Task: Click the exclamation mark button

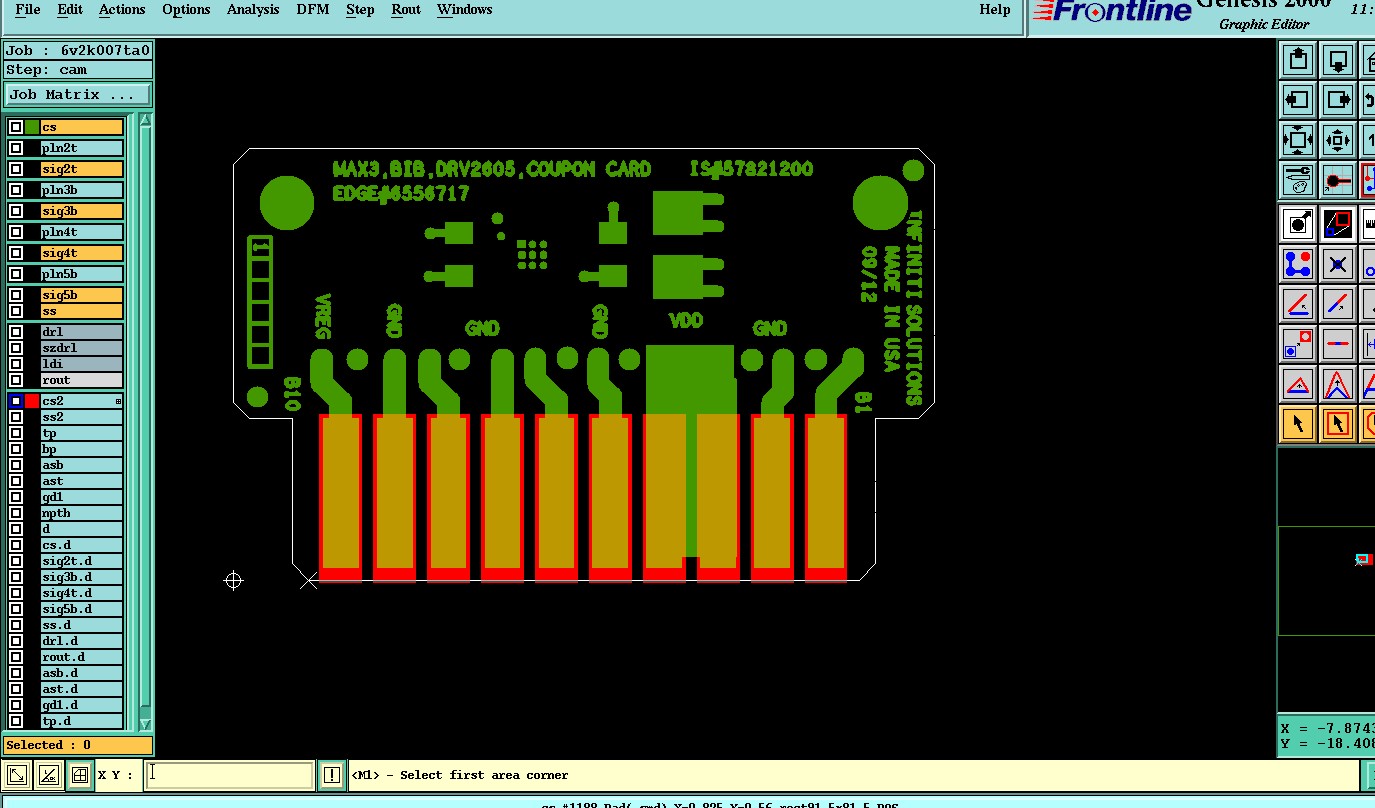Action: [332, 775]
